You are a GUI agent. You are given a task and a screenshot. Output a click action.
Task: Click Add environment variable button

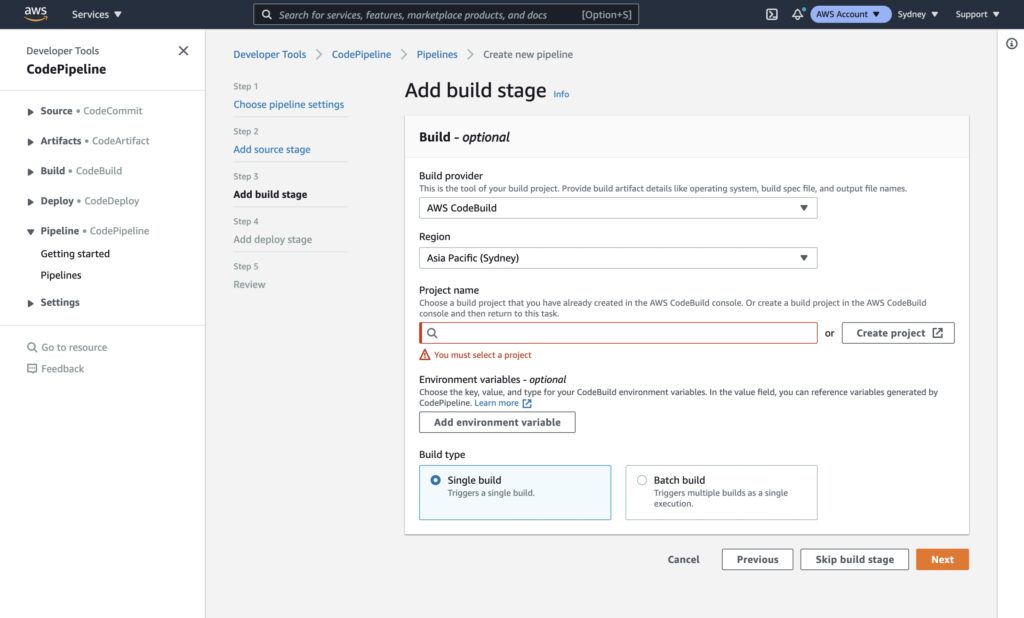coord(497,423)
